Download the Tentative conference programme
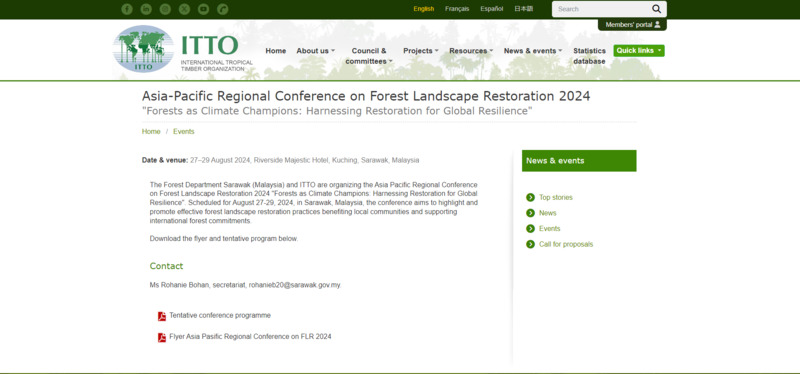 point(220,315)
